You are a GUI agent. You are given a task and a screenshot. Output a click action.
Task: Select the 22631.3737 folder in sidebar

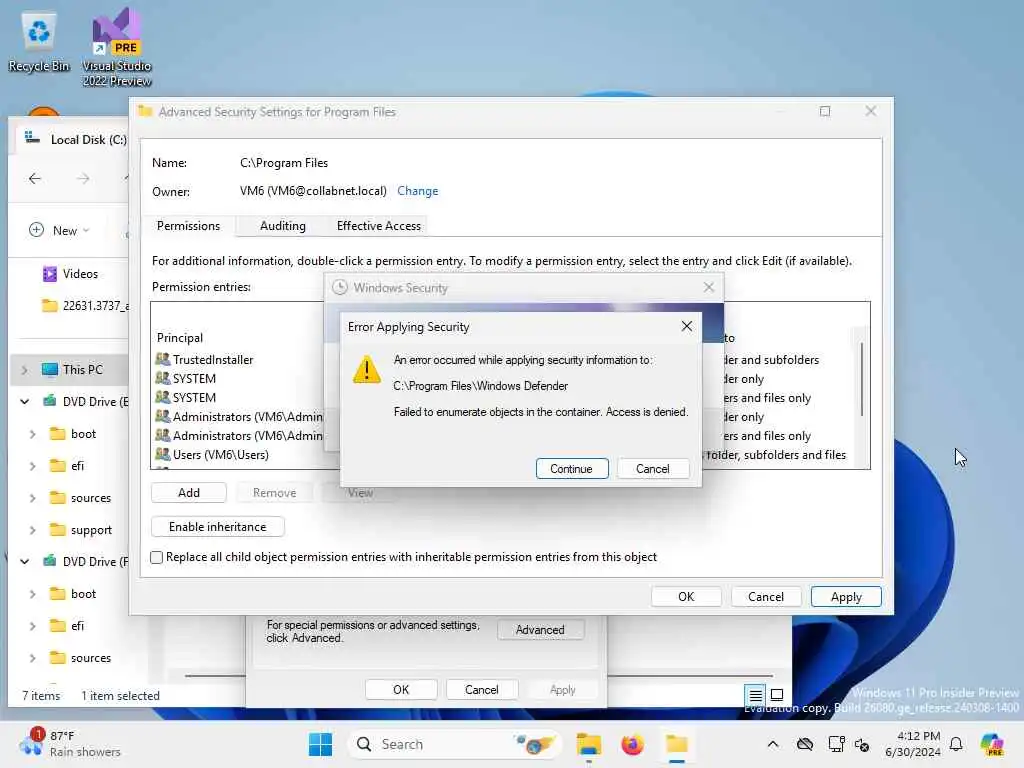pyautogui.click(x=85, y=306)
